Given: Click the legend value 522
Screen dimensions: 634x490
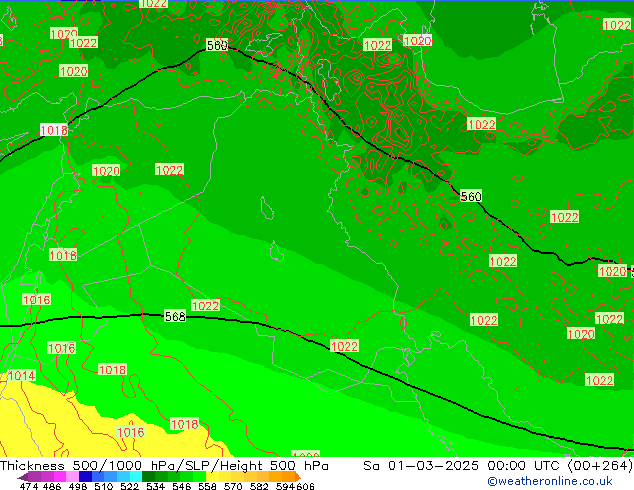Looking at the screenshot, I should [x=129, y=486].
